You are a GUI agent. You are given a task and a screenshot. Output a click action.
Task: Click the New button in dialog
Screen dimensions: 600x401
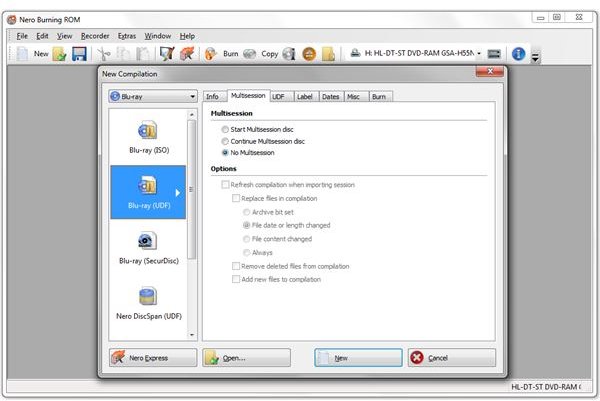tap(359, 358)
